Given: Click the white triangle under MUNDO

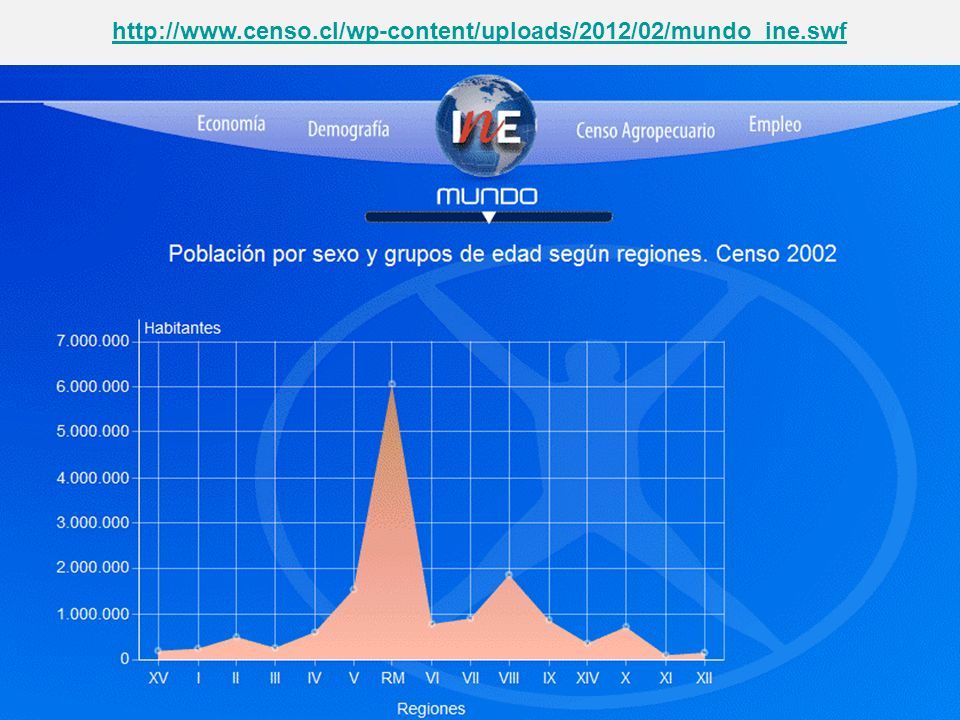Looking at the screenshot, I should point(489,217).
